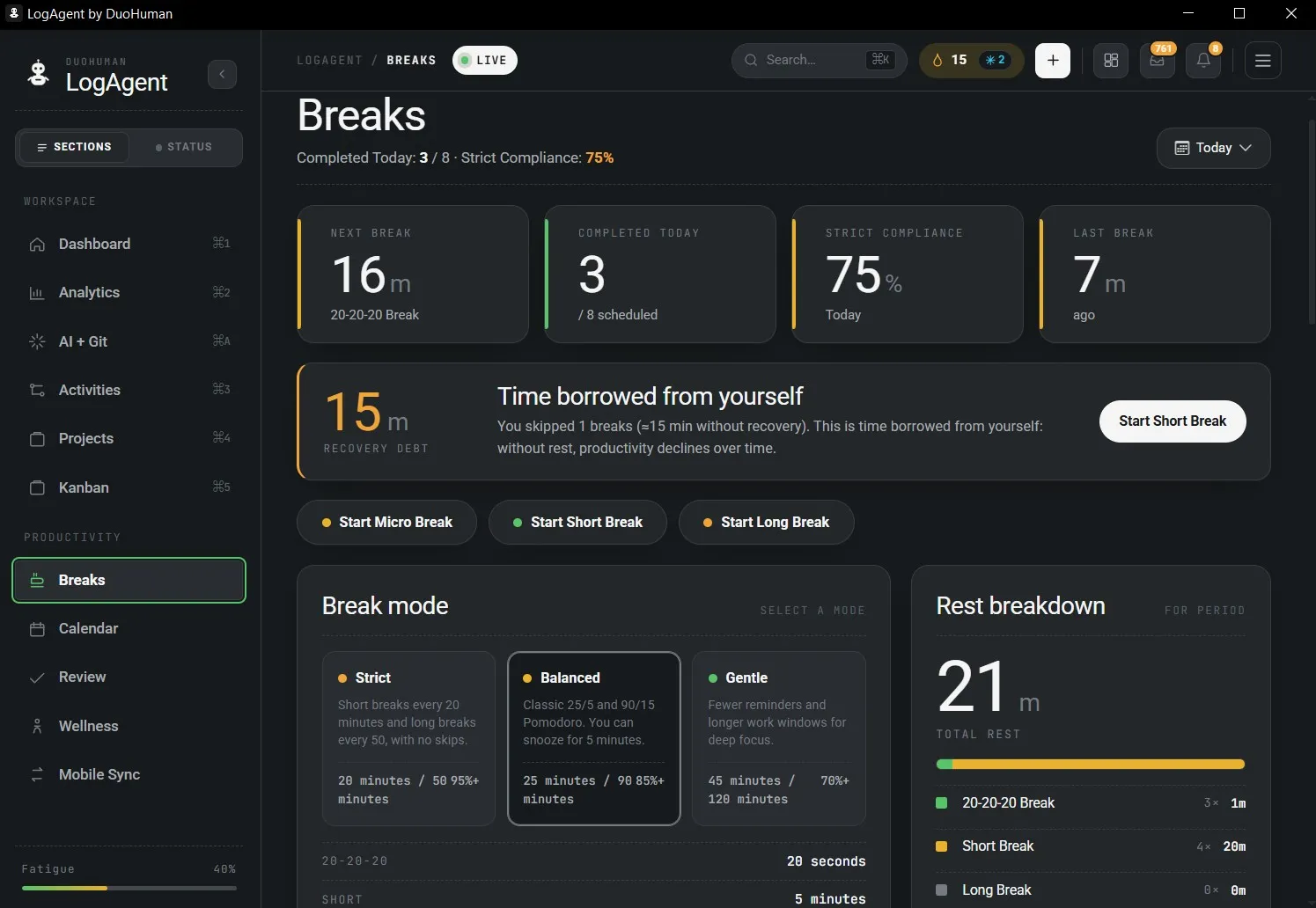The height and width of the screenshot is (908, 1316).
Task: Switch to the Status tab
Action: [x=184, y=147]
